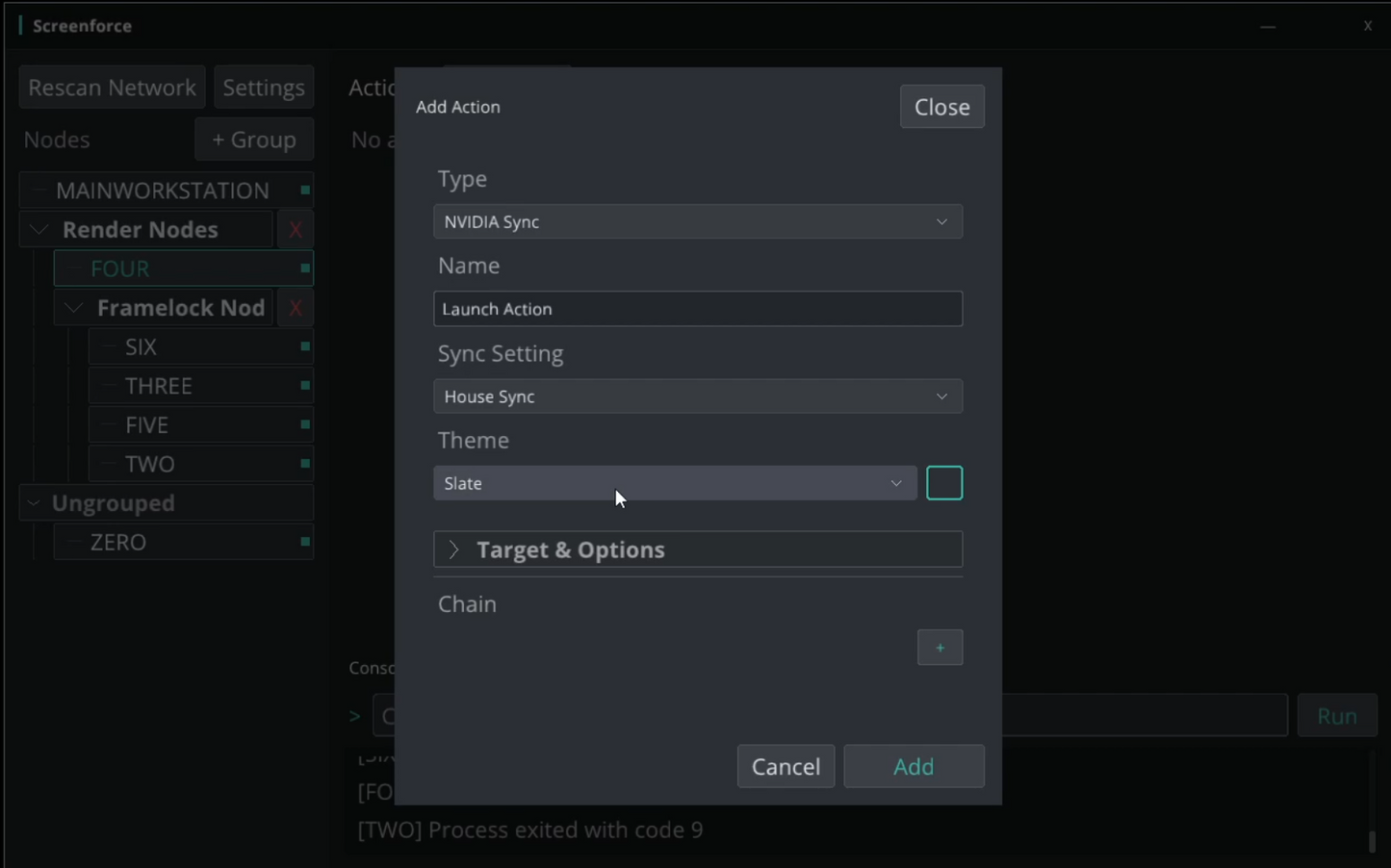
Task: Collapse the Framelock Nod group
Action: (x=74, y=308)
